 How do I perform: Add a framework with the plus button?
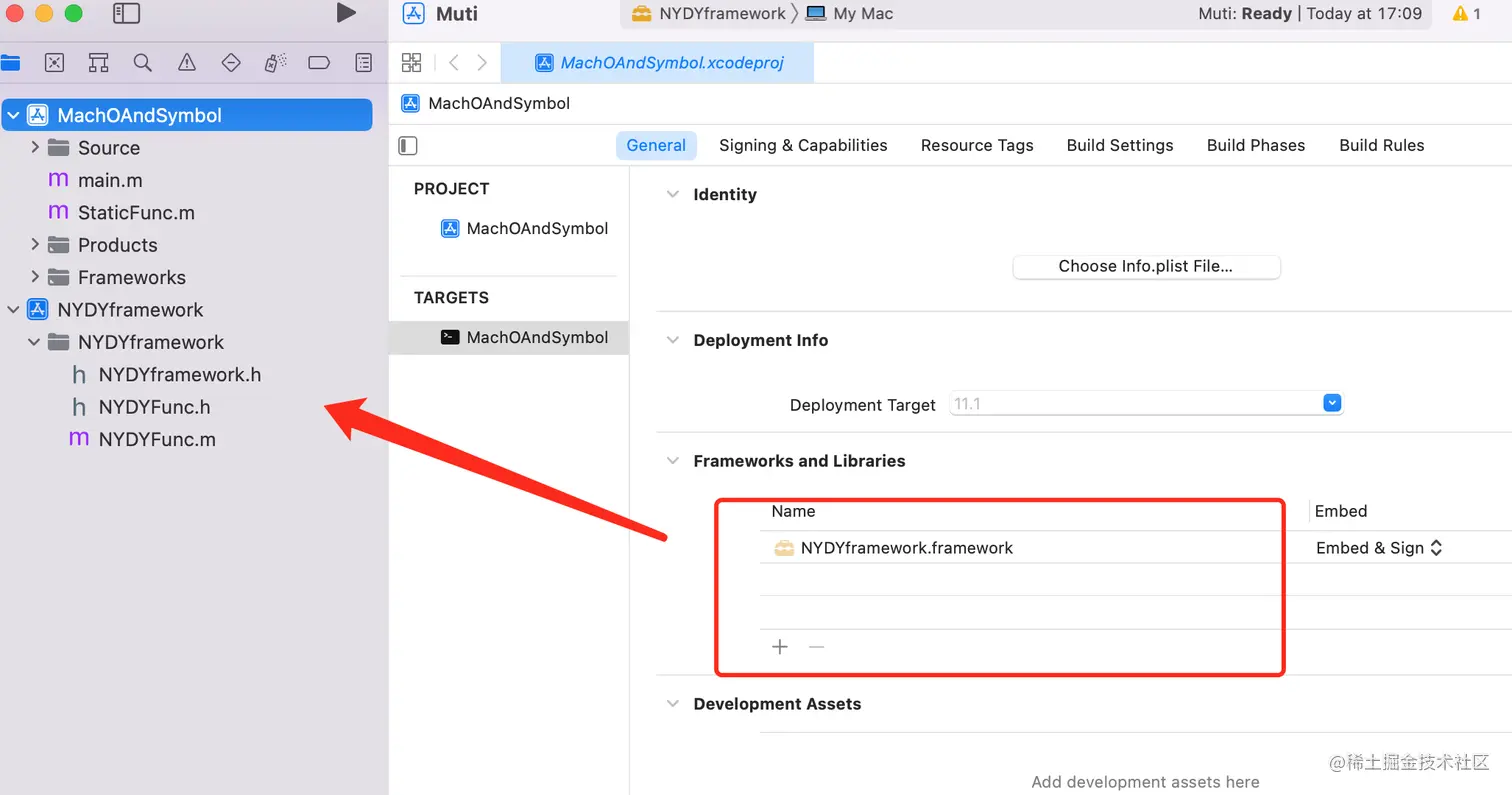click(x=780, y=647)
